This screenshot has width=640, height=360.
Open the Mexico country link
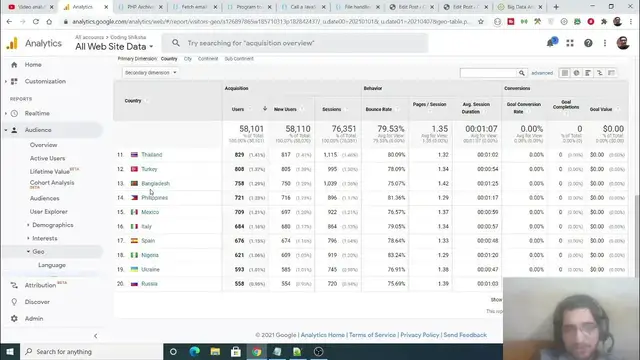tap(150, 212)
